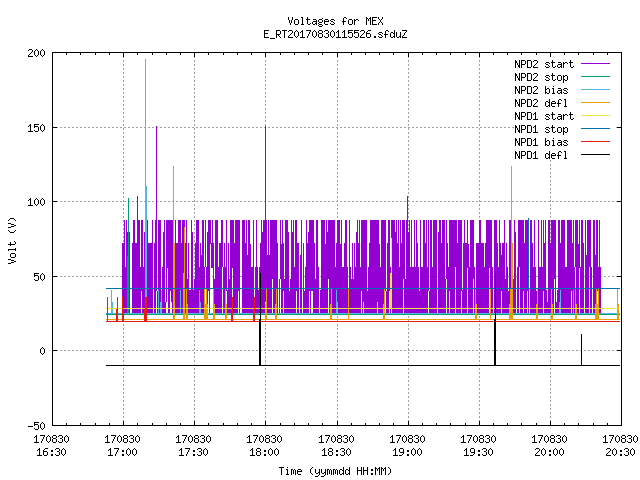Click the -50 y-axis tick label
This screenshot has width=640, height=480.
[x=36, y=426]
